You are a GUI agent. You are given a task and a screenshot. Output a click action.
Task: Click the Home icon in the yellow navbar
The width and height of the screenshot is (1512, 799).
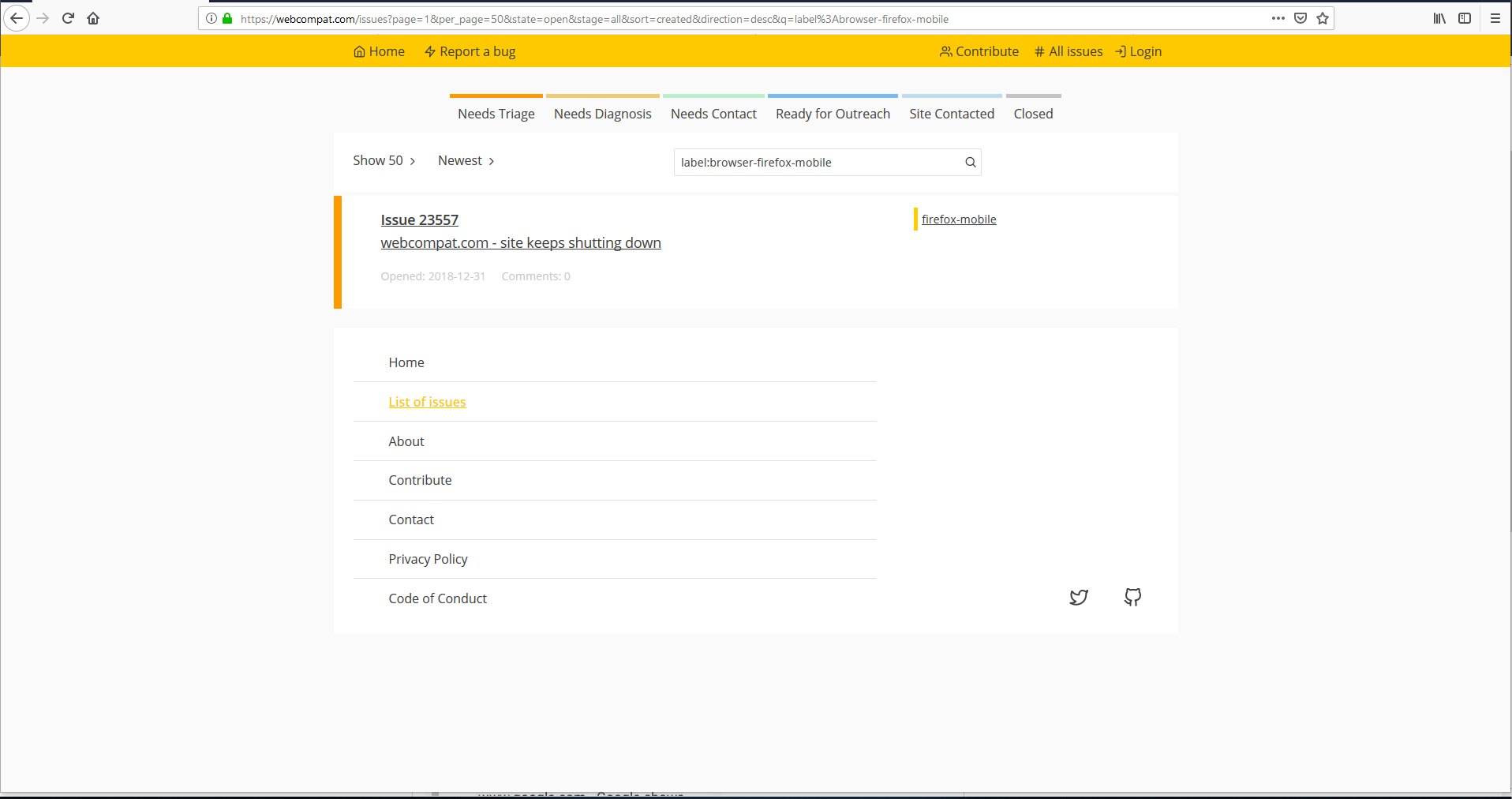[360, 51]
